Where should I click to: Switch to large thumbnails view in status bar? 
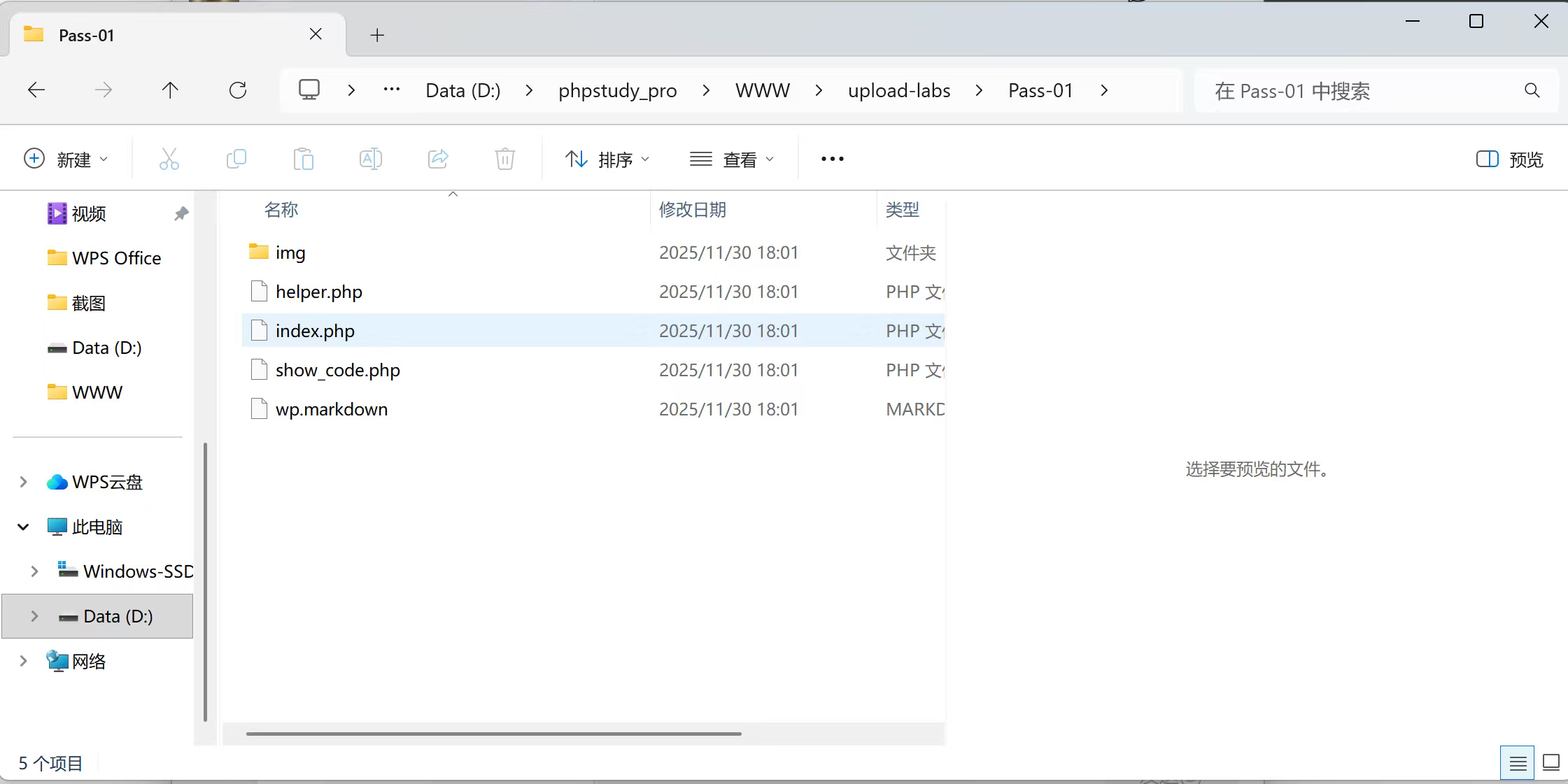[x=1551, y=763]
